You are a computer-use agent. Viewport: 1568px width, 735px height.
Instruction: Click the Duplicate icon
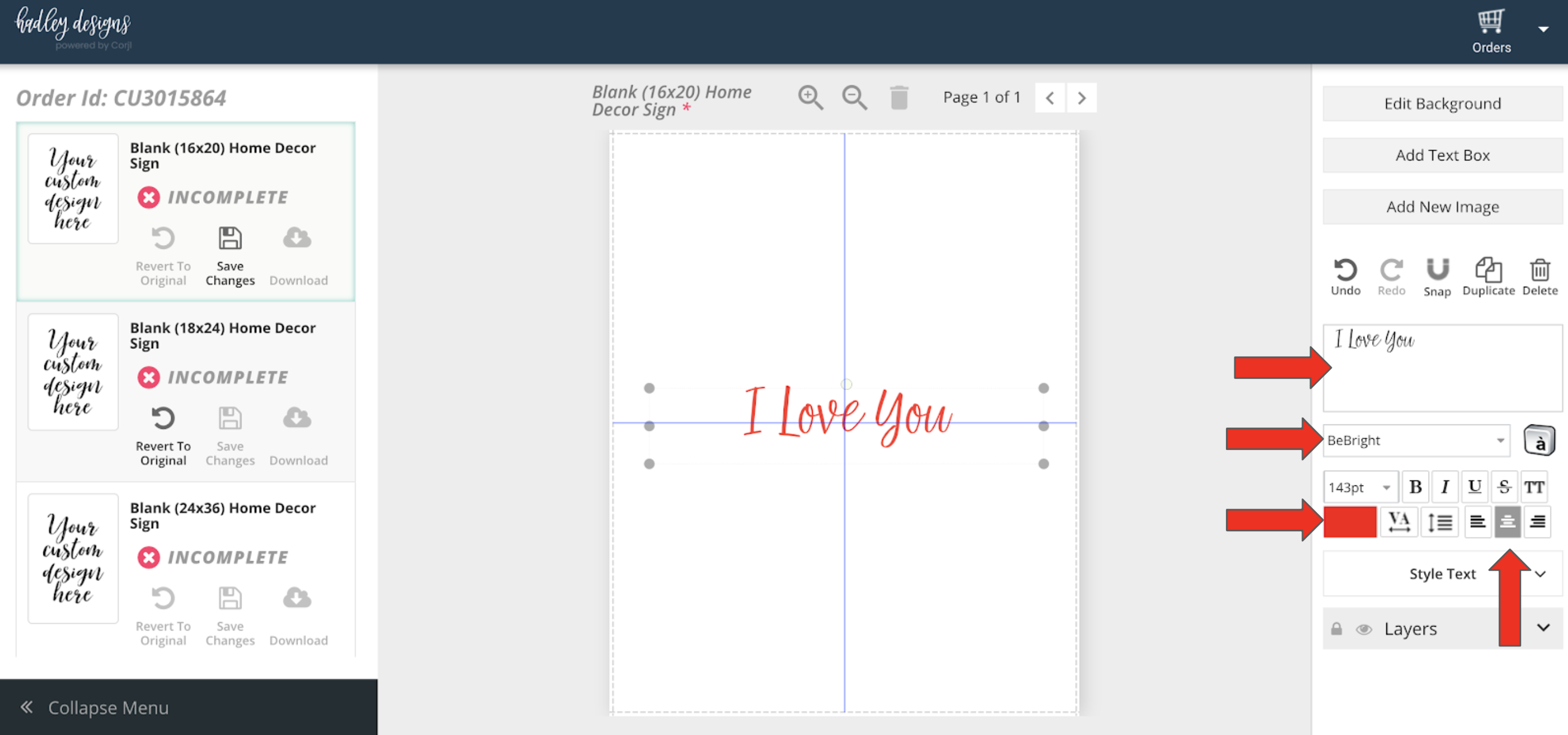click(x=1488, y=270)
